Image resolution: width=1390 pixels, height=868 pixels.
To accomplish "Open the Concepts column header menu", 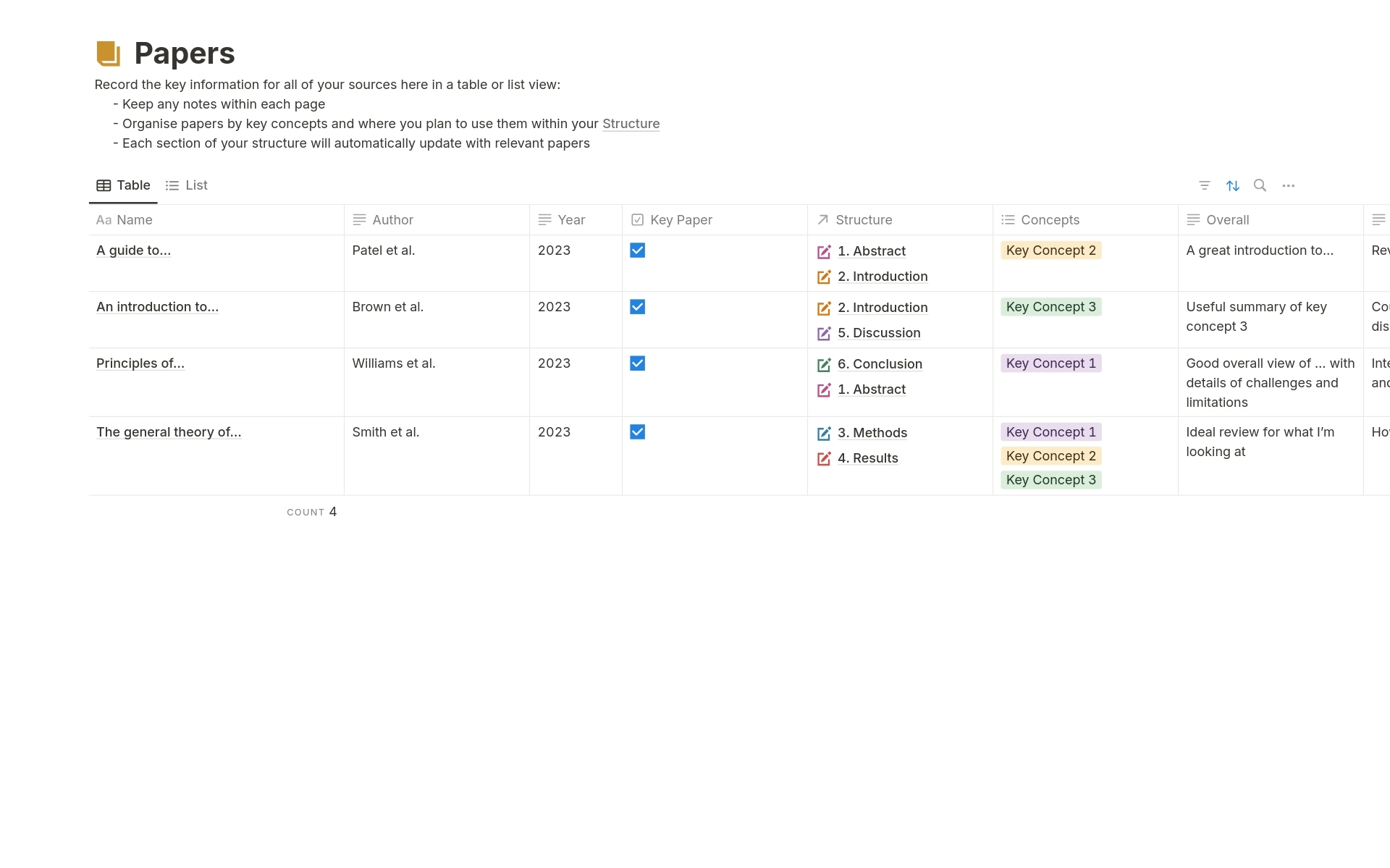I will click(x=1085, y=220).
